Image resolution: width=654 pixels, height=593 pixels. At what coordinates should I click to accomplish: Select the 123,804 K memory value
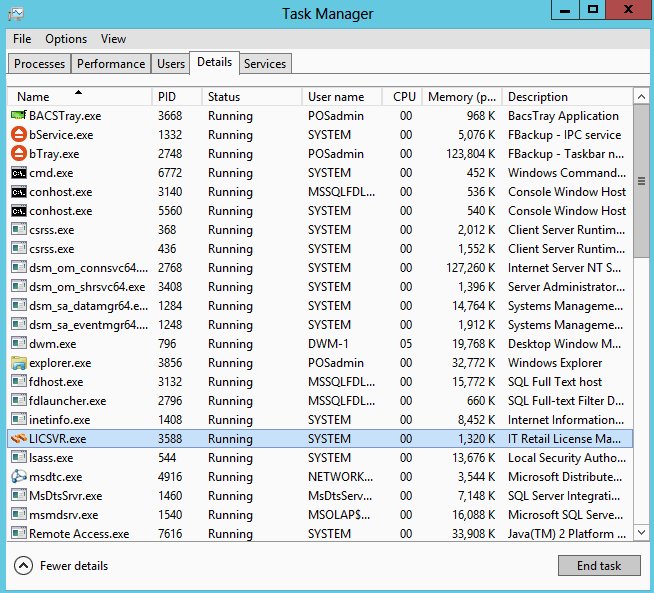(x=470, y=154)
